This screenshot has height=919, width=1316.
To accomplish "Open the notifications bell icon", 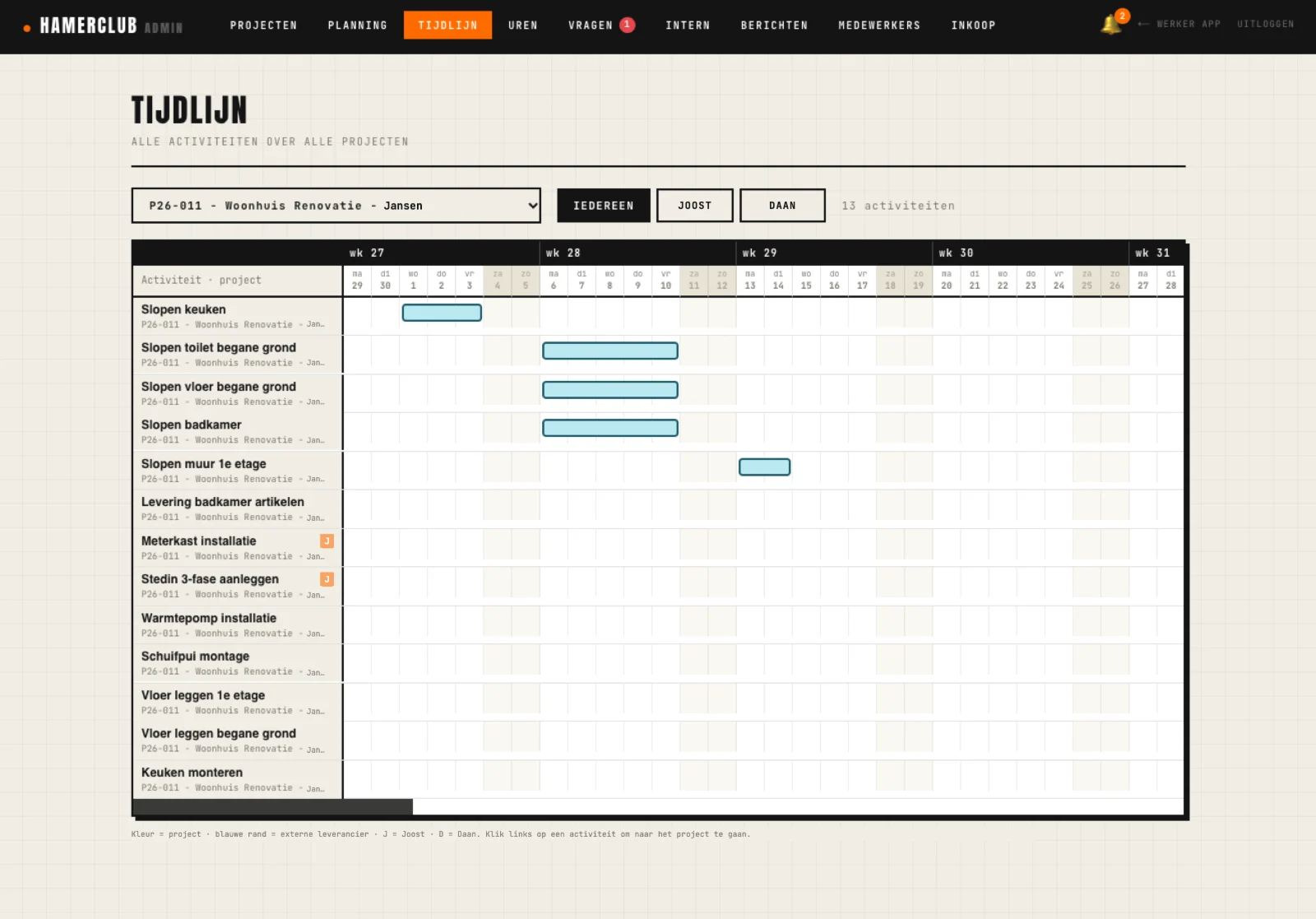I will [x=1111, y=24].
